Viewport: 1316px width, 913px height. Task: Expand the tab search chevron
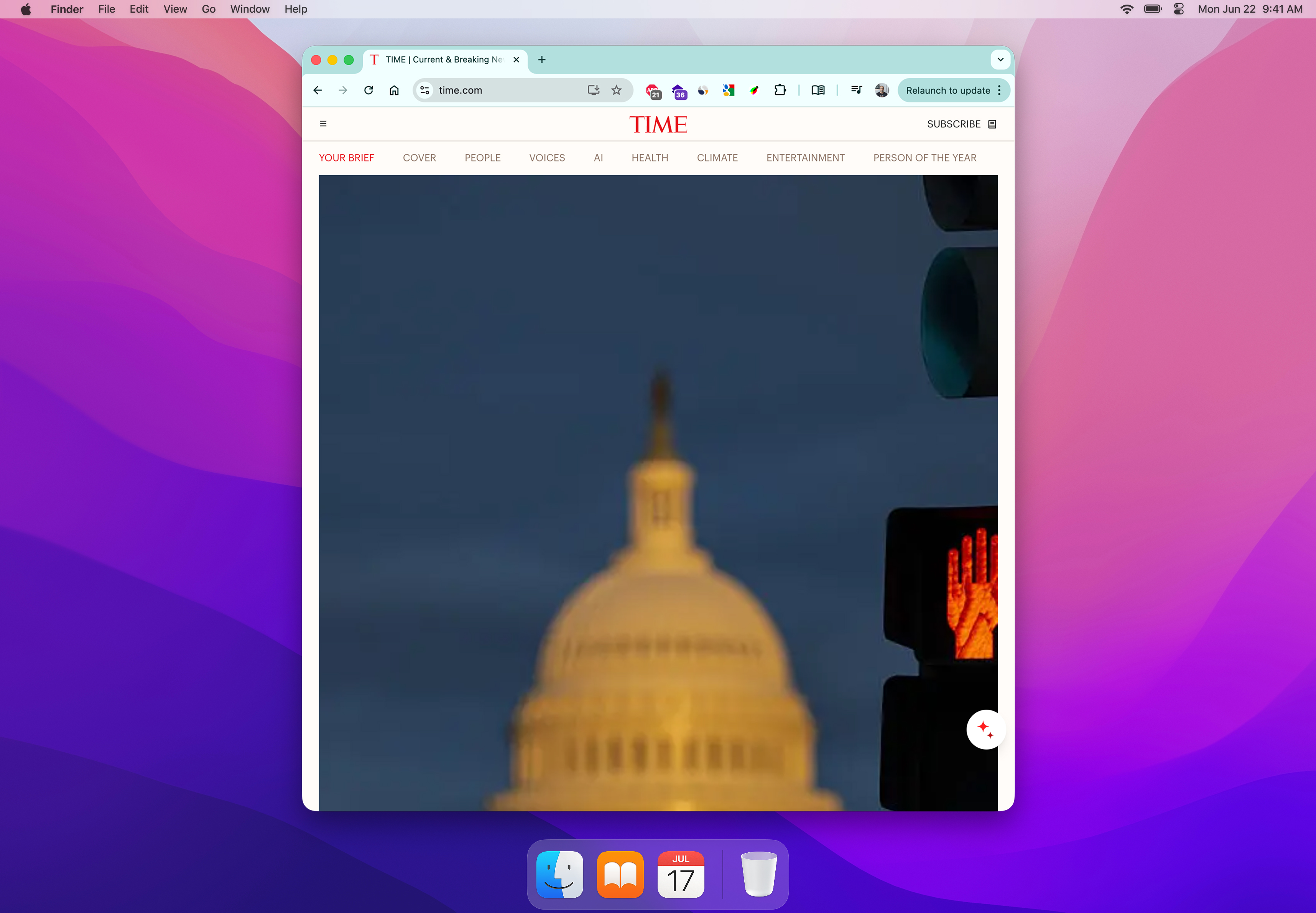pyautogui.click(x=1000, y=59)
